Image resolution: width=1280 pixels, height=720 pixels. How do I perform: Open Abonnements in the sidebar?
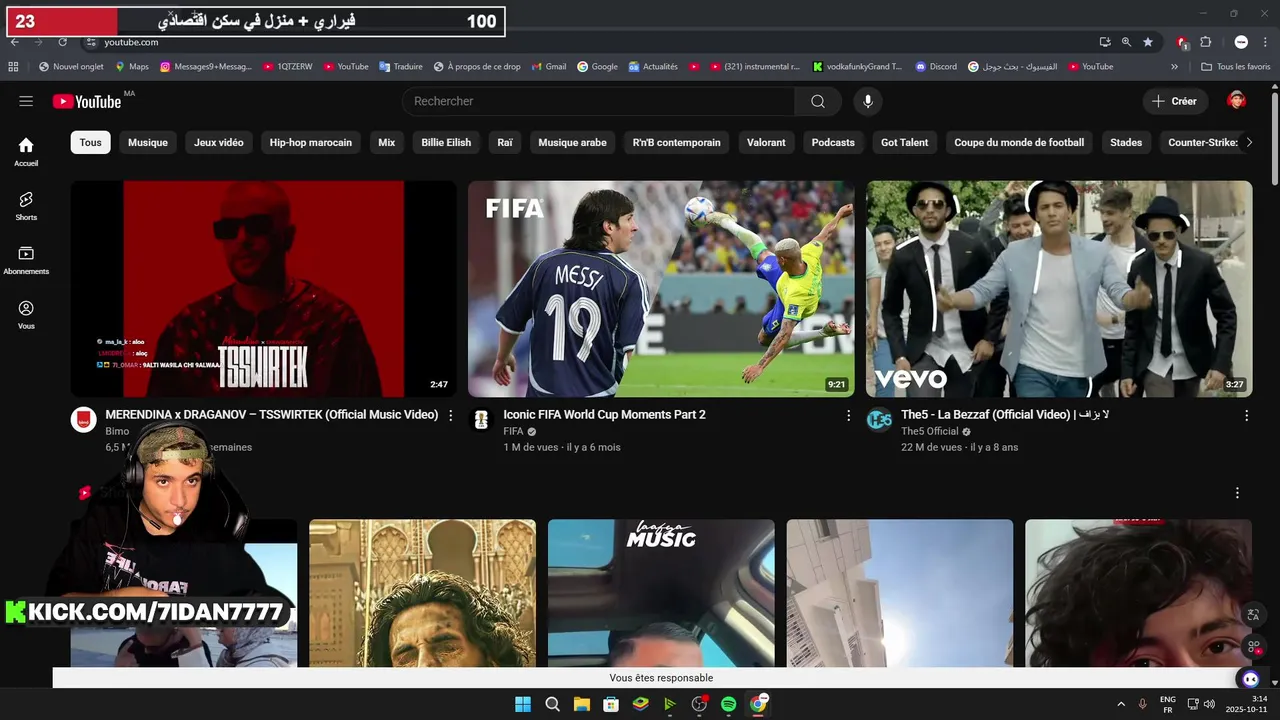pyautogui.click(x=26, y=260)
